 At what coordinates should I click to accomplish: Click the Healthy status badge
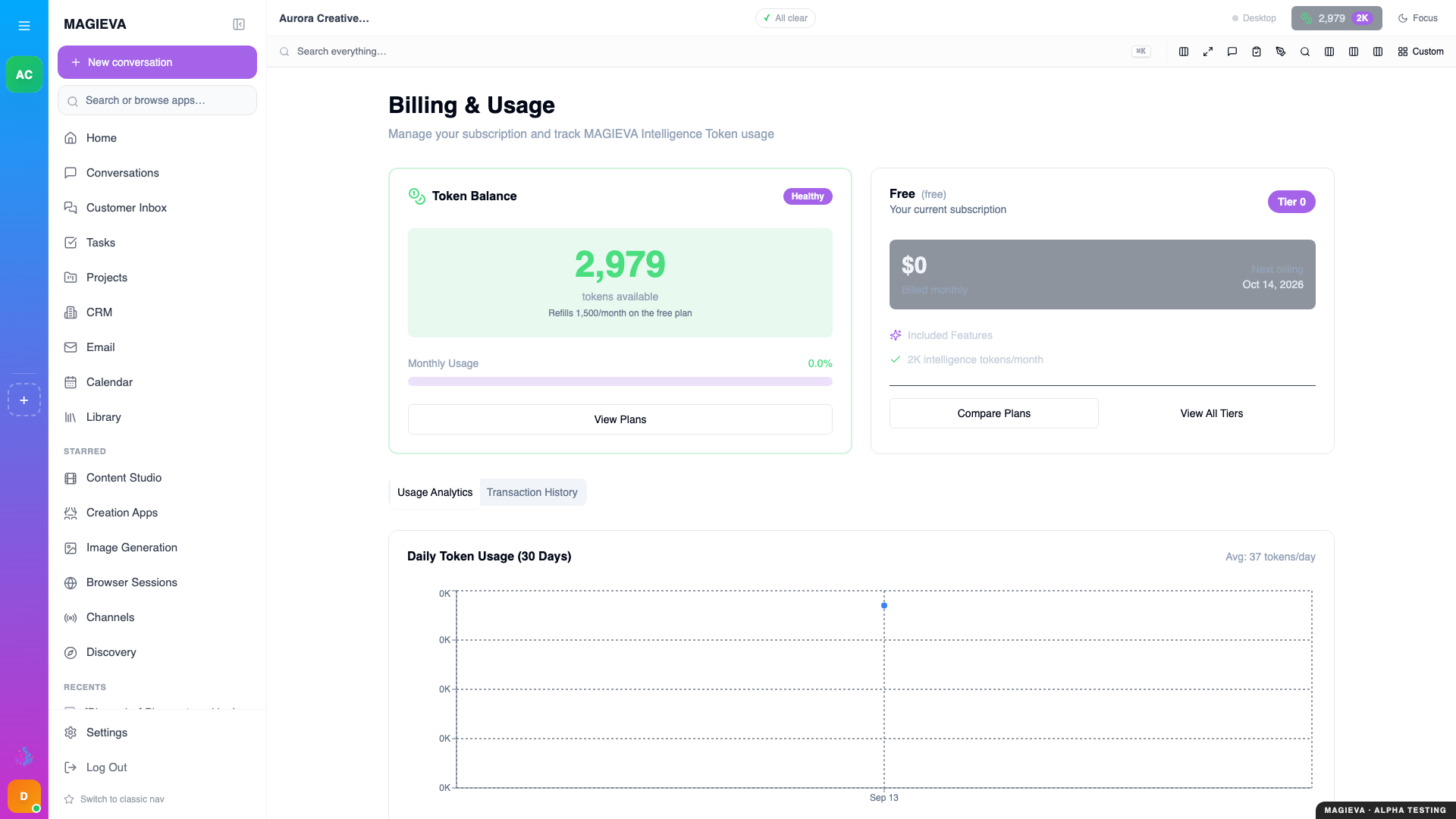(808, 196)
